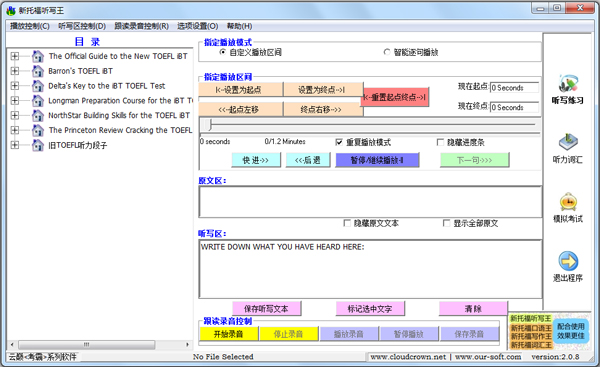Image resolution: width=600 pixels, height=367 pixels.
Task: Start recording with 开始录音 button
Action: pos(229,334)
